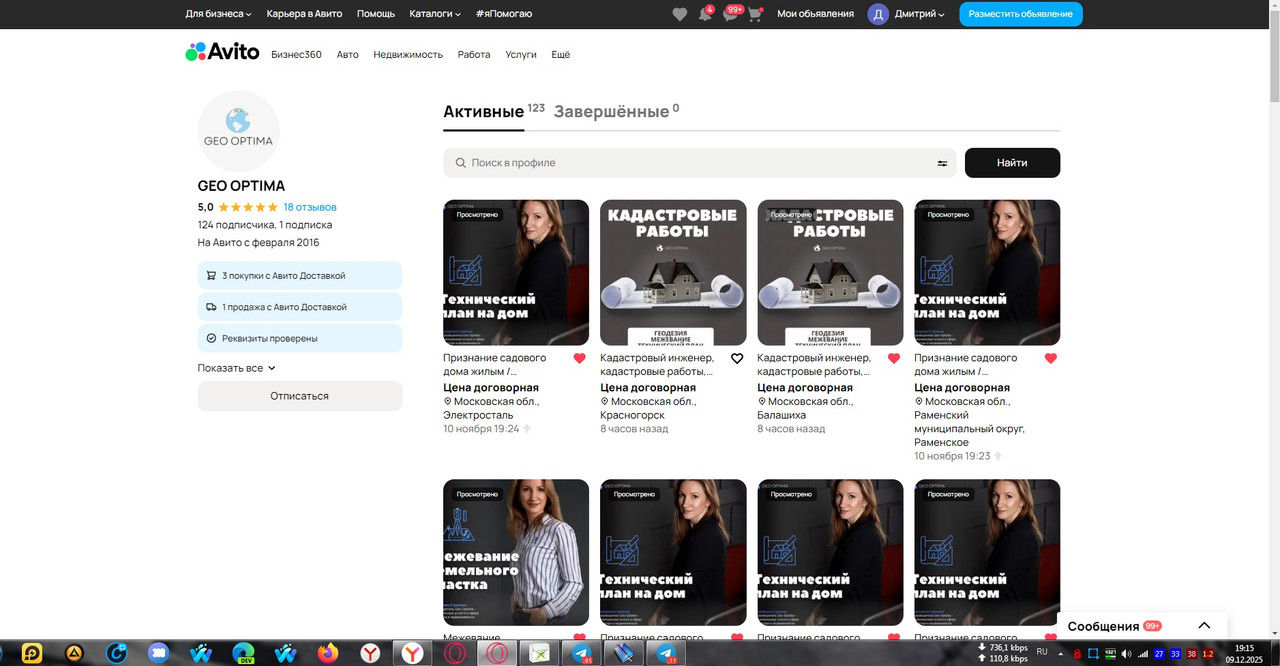Click RU language indicator in taskbar

[1042, 652]
